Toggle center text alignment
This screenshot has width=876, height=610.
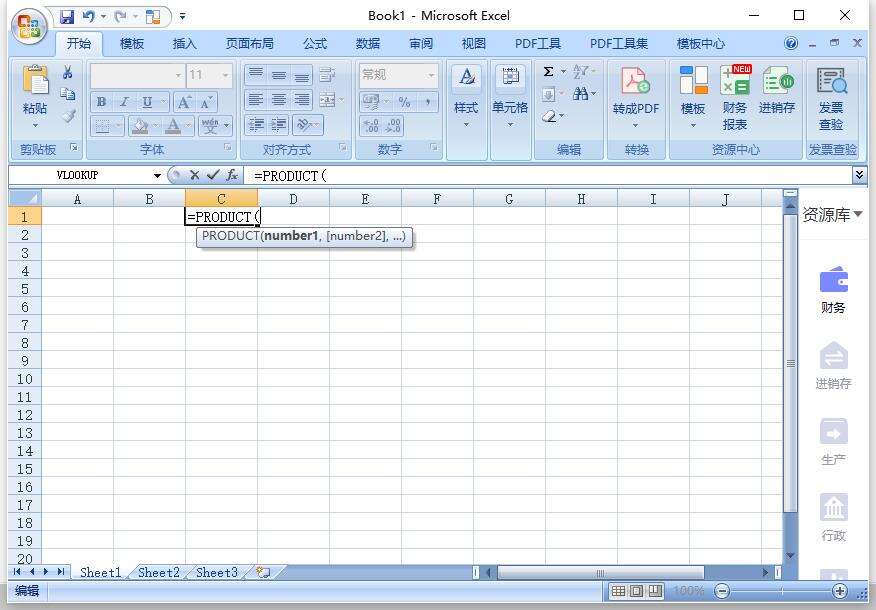[279, 100]
